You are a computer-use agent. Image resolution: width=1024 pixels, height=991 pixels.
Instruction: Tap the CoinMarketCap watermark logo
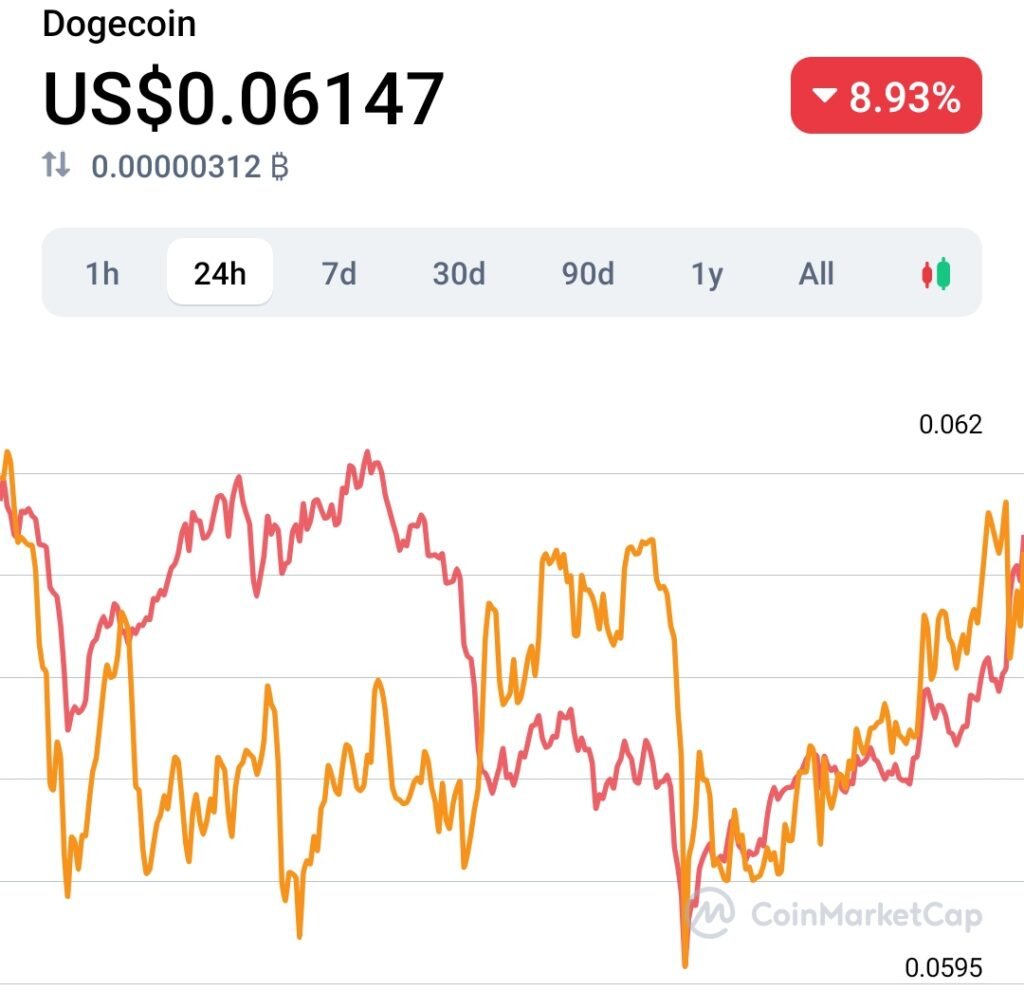[711, 912]
